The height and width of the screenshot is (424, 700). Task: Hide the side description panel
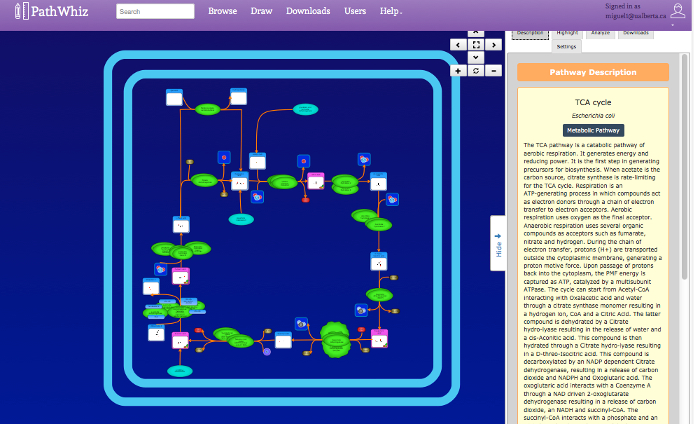click(498, 243)
